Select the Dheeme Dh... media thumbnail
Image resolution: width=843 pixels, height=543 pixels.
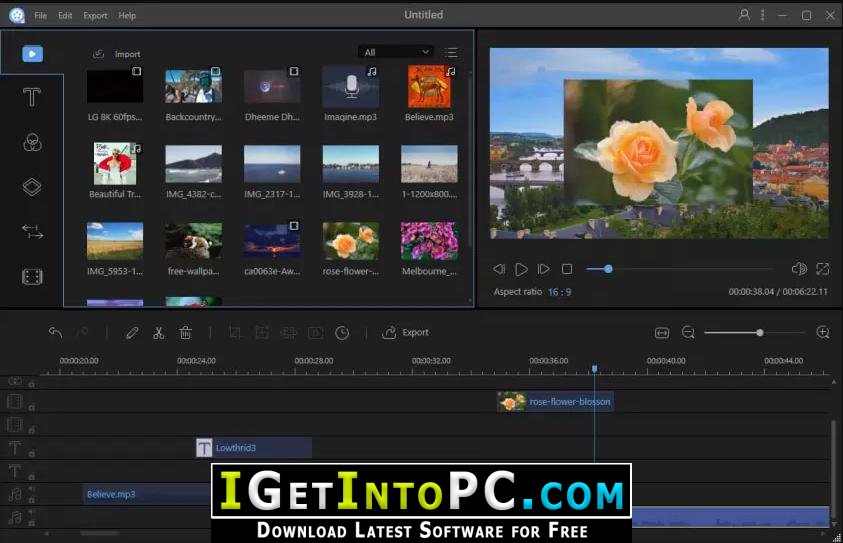[272, 86]
